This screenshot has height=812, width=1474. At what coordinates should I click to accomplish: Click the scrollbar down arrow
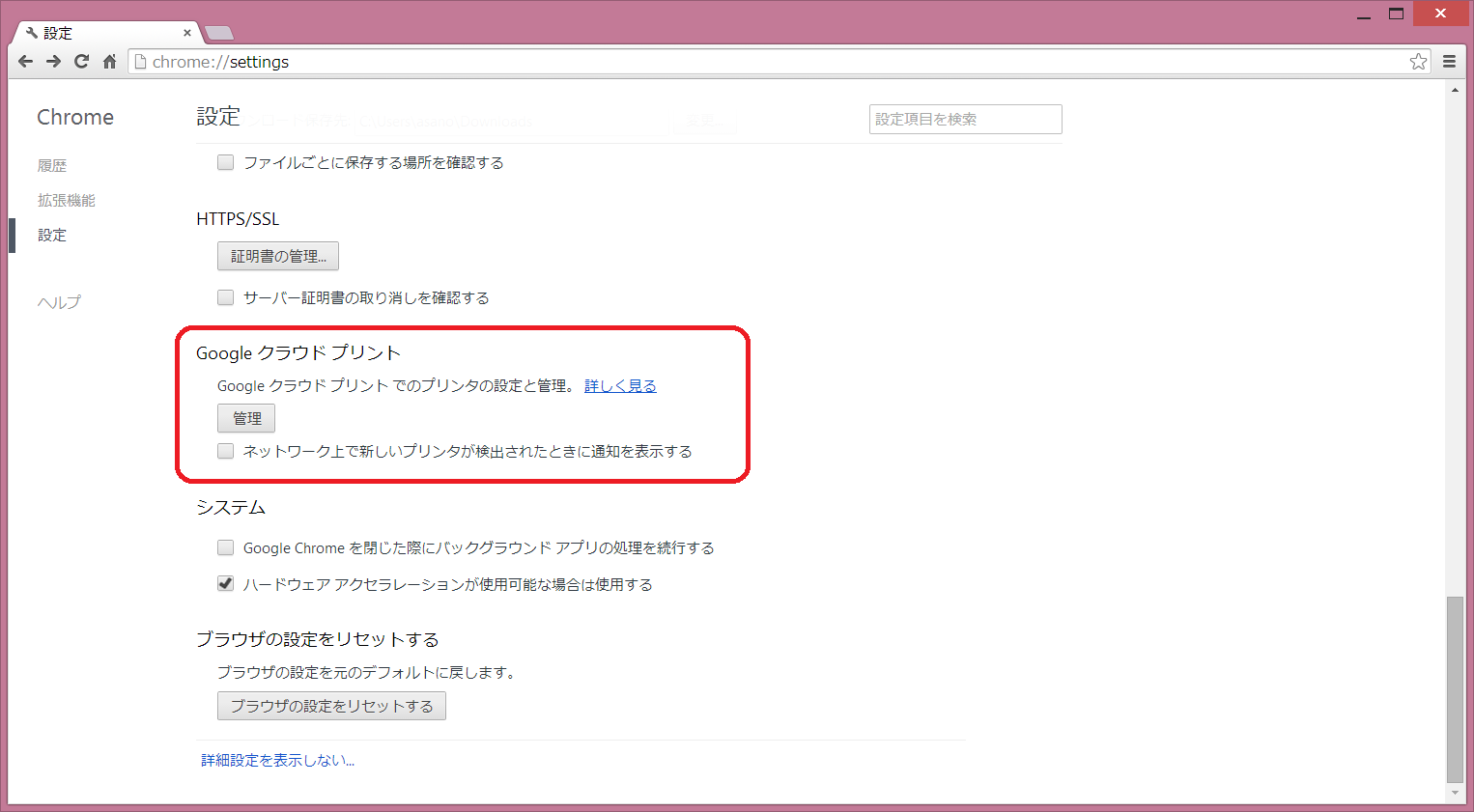1455,794
